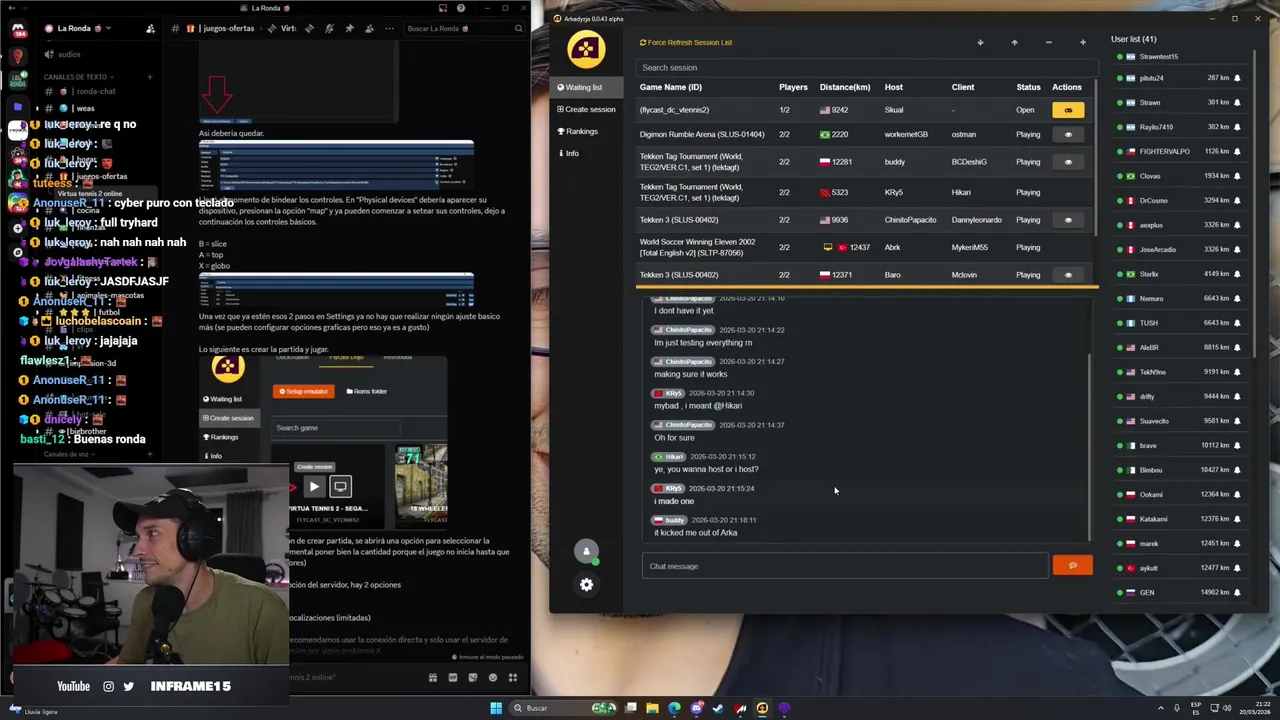1280x720 pixels.
Task: Open taskbar clock showing 21:22
Action: [1256, 708]
